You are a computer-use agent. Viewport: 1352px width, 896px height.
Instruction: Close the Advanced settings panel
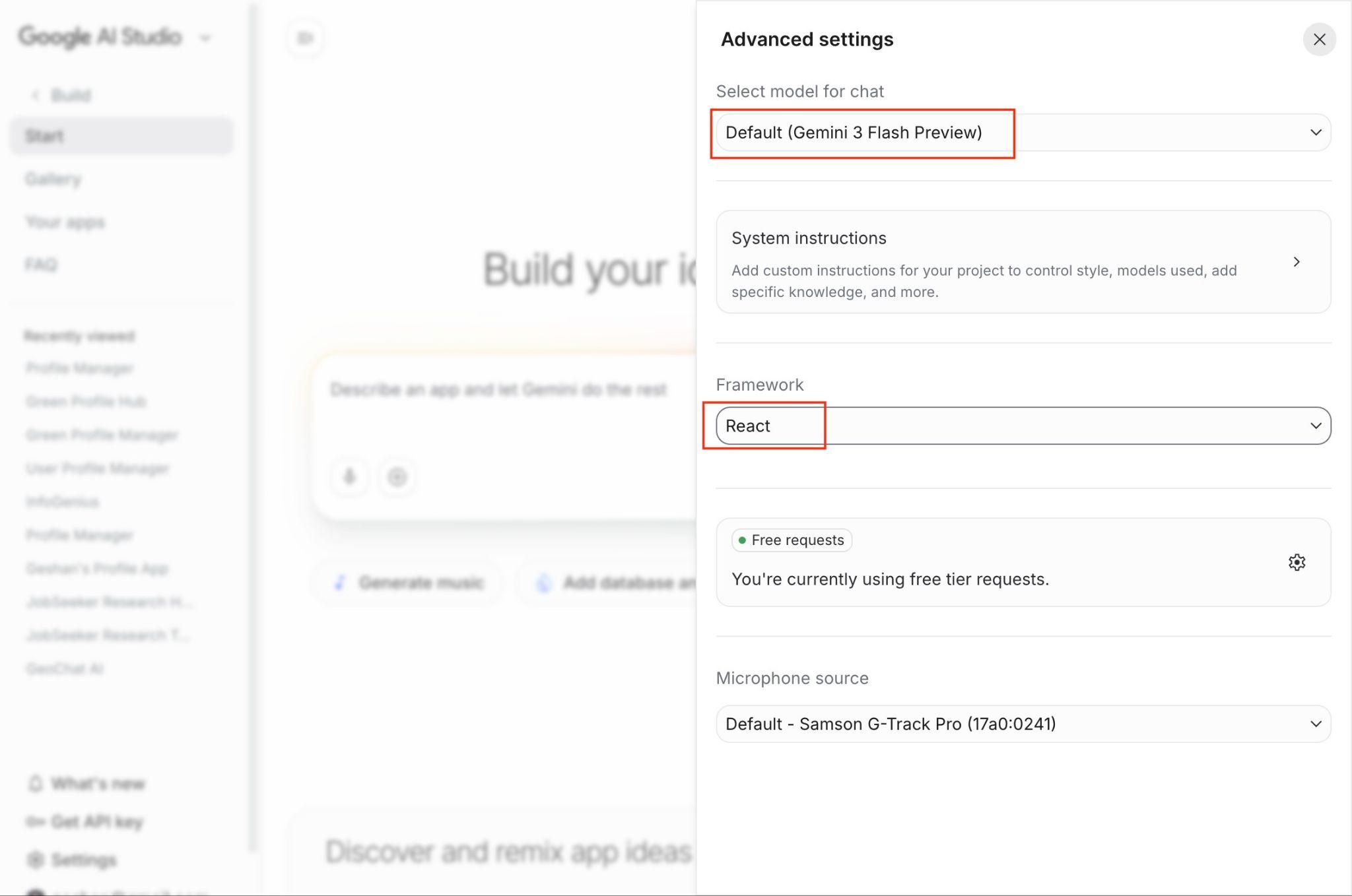pyautogui.click(x=1319, y=40)
